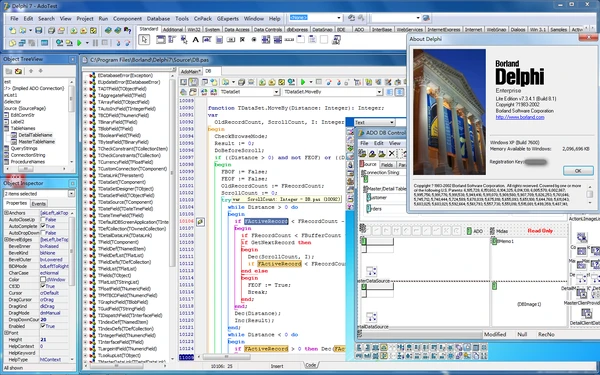Image resolution: width=600 pixels, height=375 pixels.
Task: Click the bookmark gutter icon at line 10106
Action: coord(201,222)
